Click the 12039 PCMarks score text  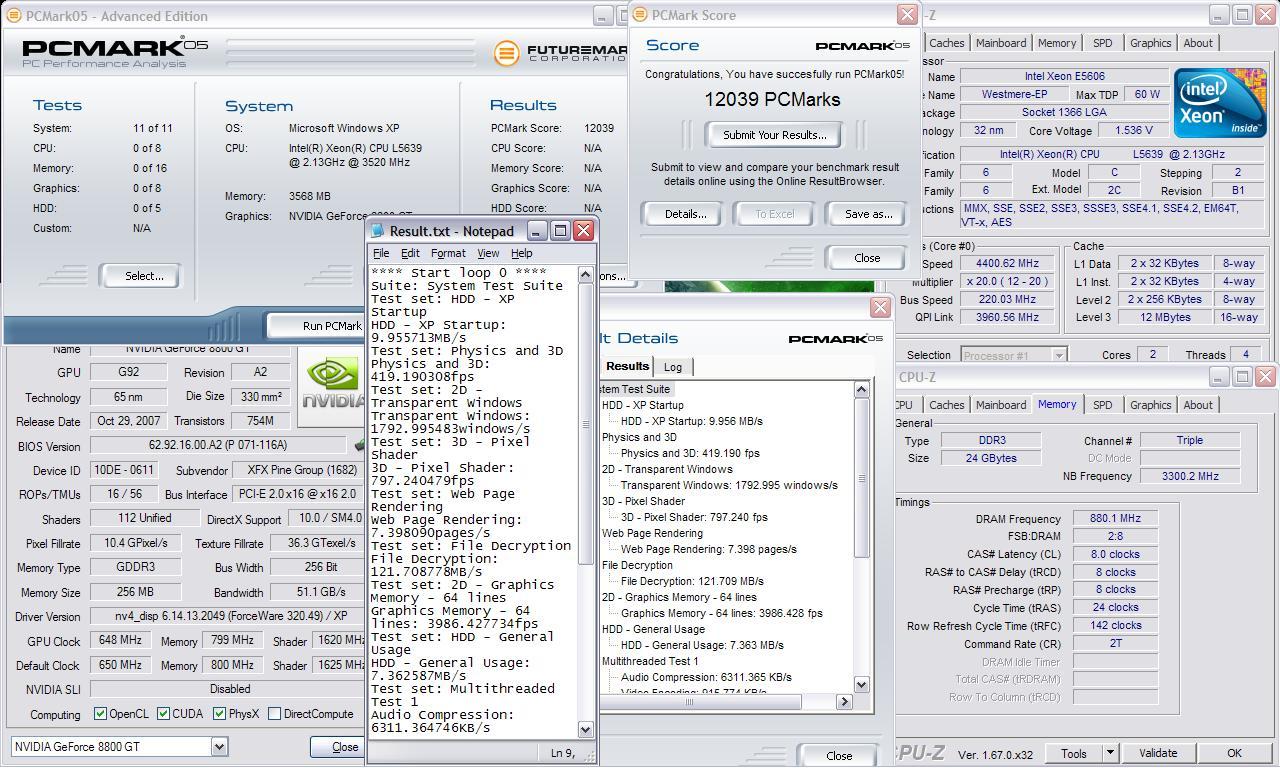(x=772, y=99)
